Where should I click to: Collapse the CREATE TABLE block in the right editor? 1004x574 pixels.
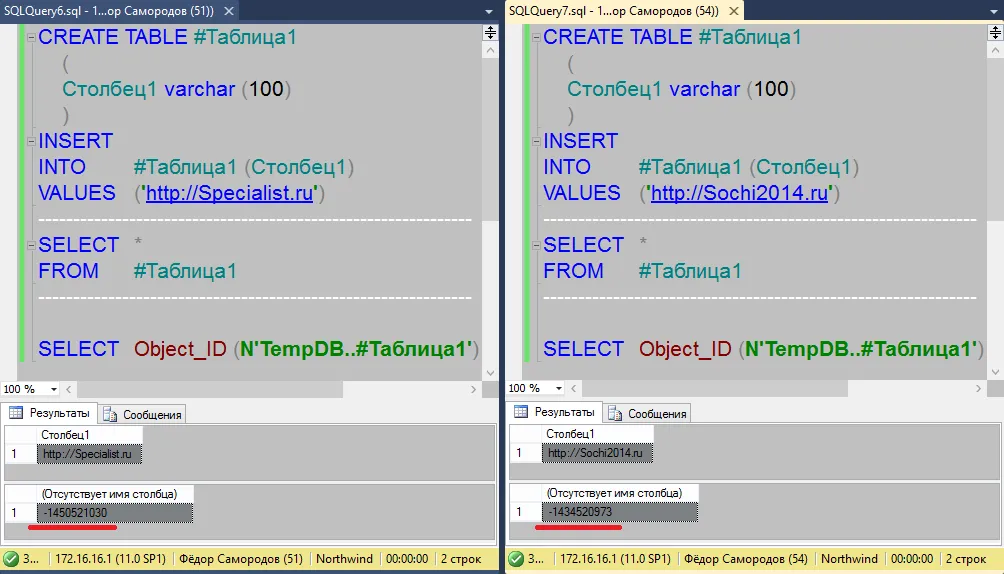click(535, 37)
